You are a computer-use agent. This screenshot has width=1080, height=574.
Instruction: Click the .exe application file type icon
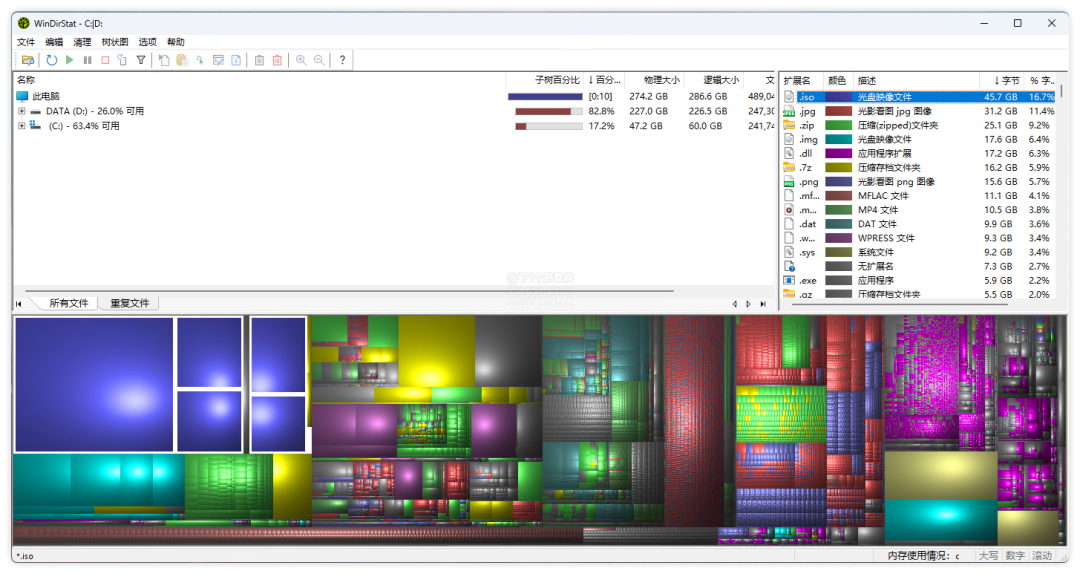789,280
